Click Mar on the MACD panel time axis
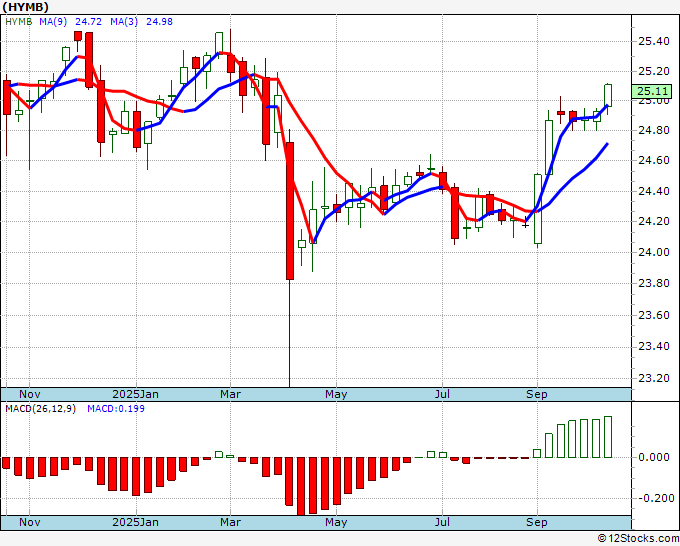The height and width of the screenshot is (546, 680). 230,522
